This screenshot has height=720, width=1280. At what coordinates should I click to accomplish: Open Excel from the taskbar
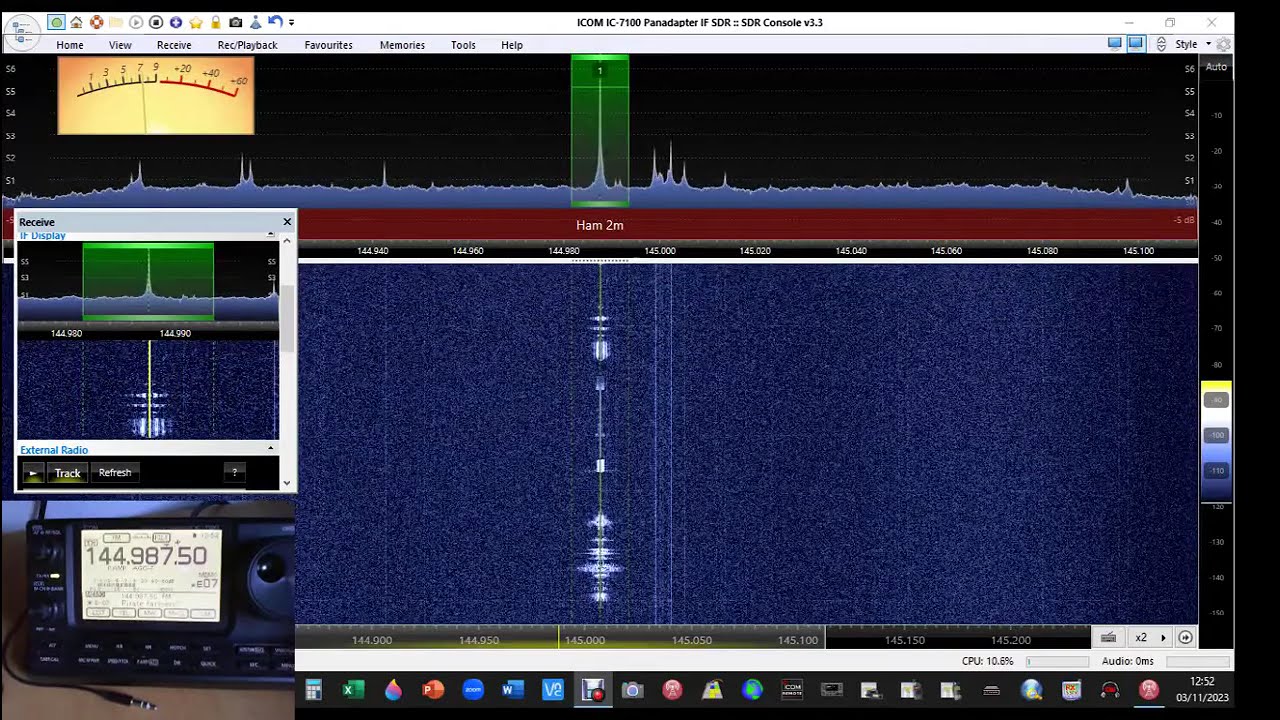[353, 689]
